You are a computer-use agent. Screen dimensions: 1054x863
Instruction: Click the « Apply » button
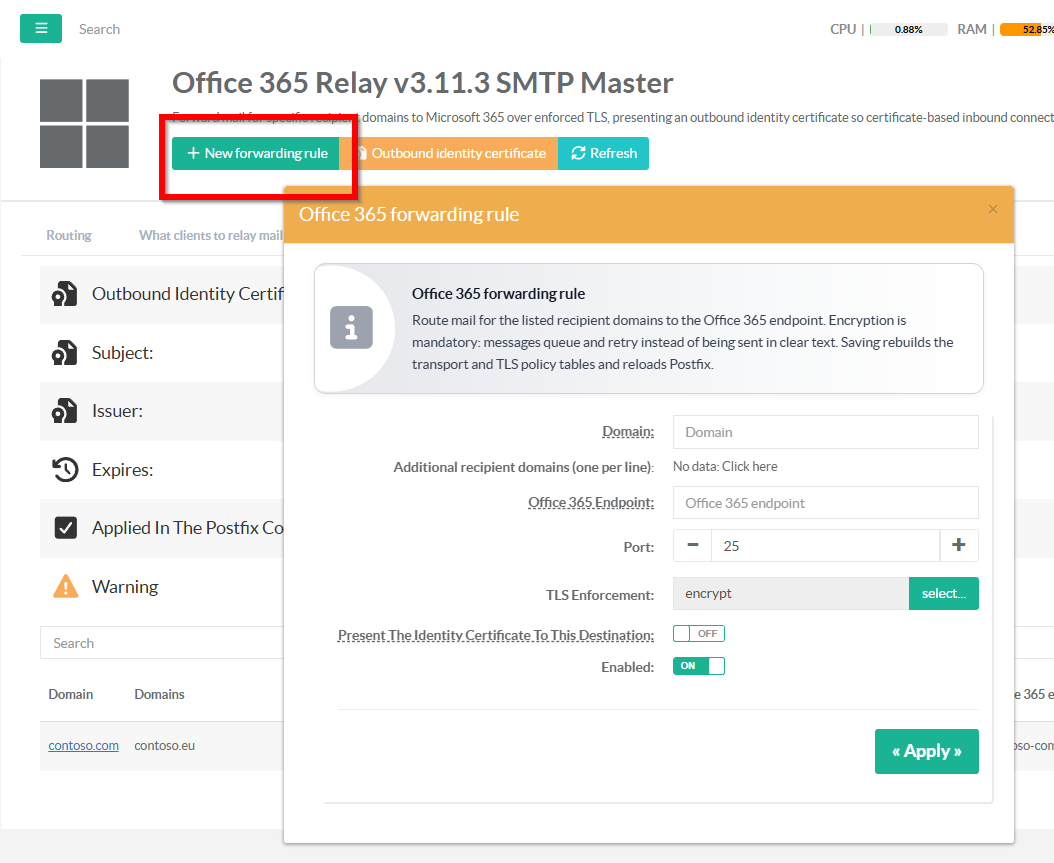click(926, 751)
